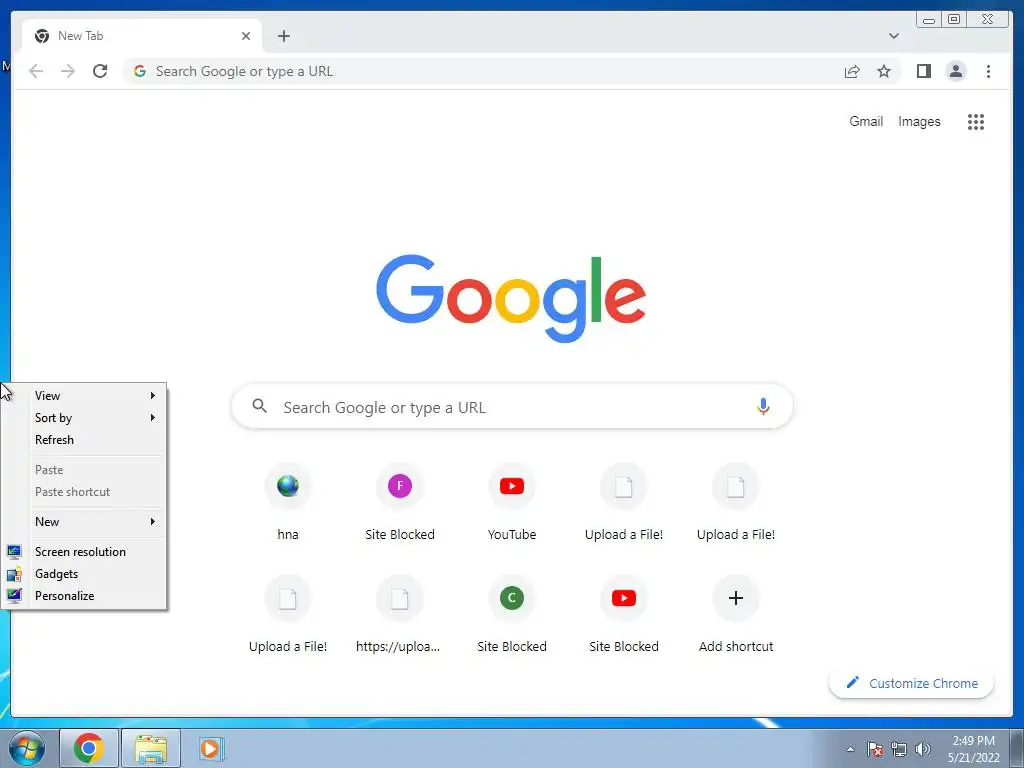Launch Windows Media Player from taskbar

212,748
